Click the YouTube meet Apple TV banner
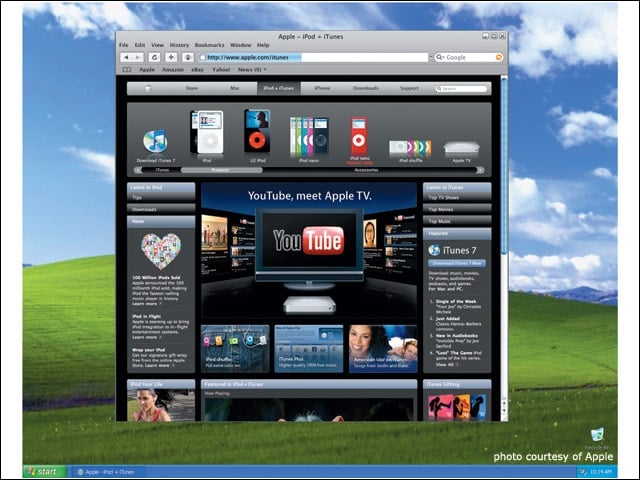Screen dimensions: 640x480 (309, 251)
